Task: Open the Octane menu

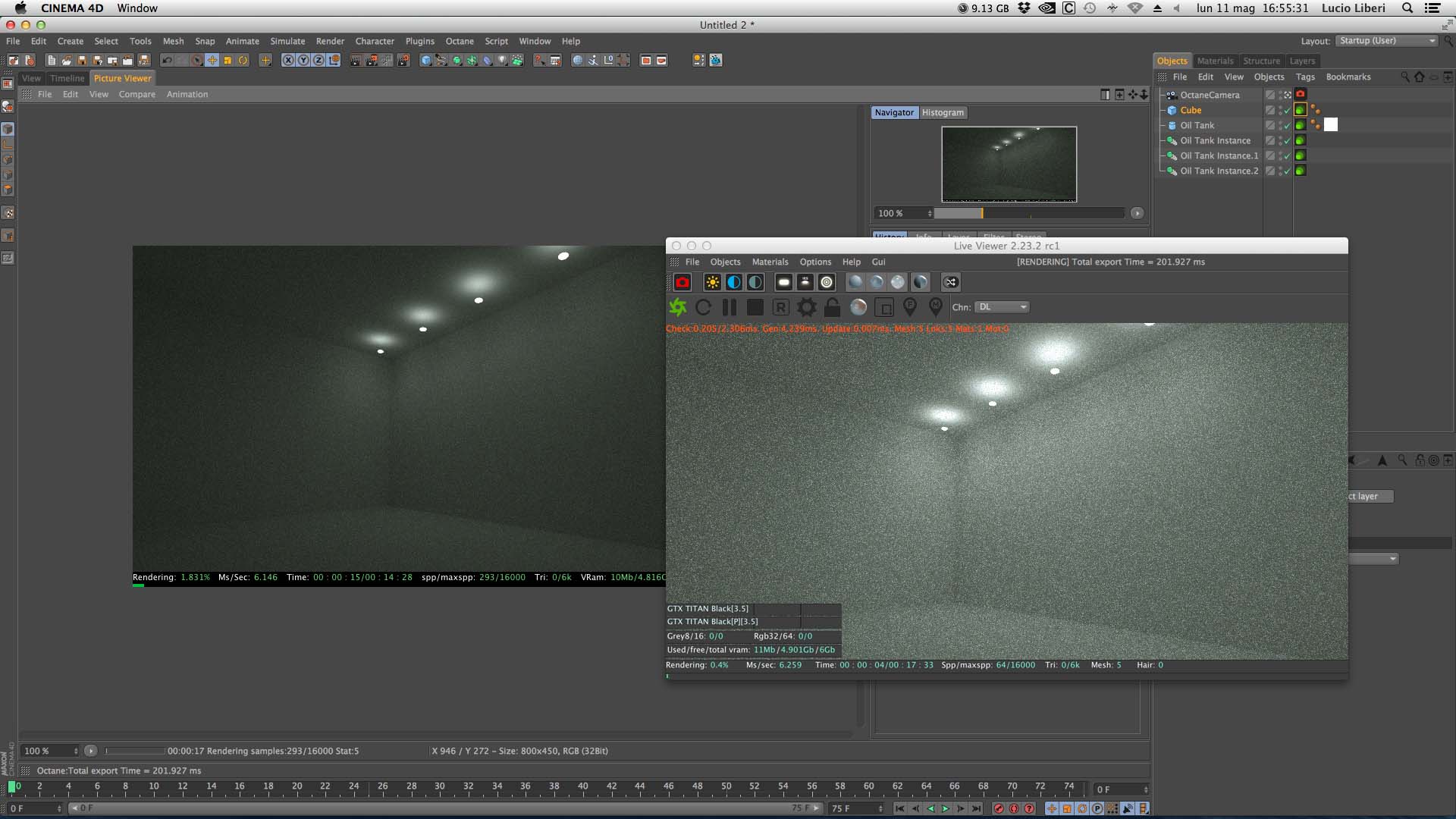Action: click(x=459, y=41)
